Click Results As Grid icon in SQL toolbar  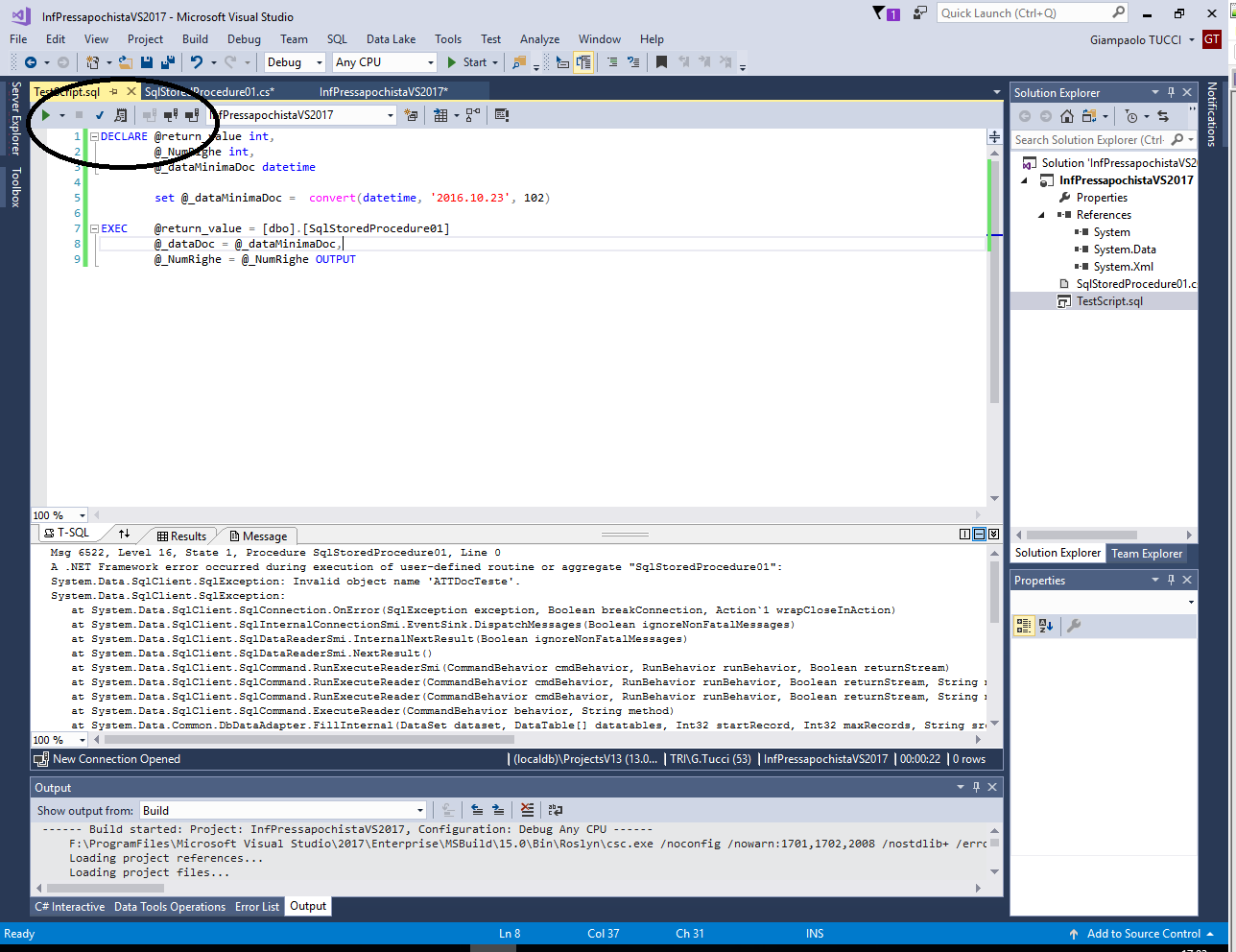point(440,115)
